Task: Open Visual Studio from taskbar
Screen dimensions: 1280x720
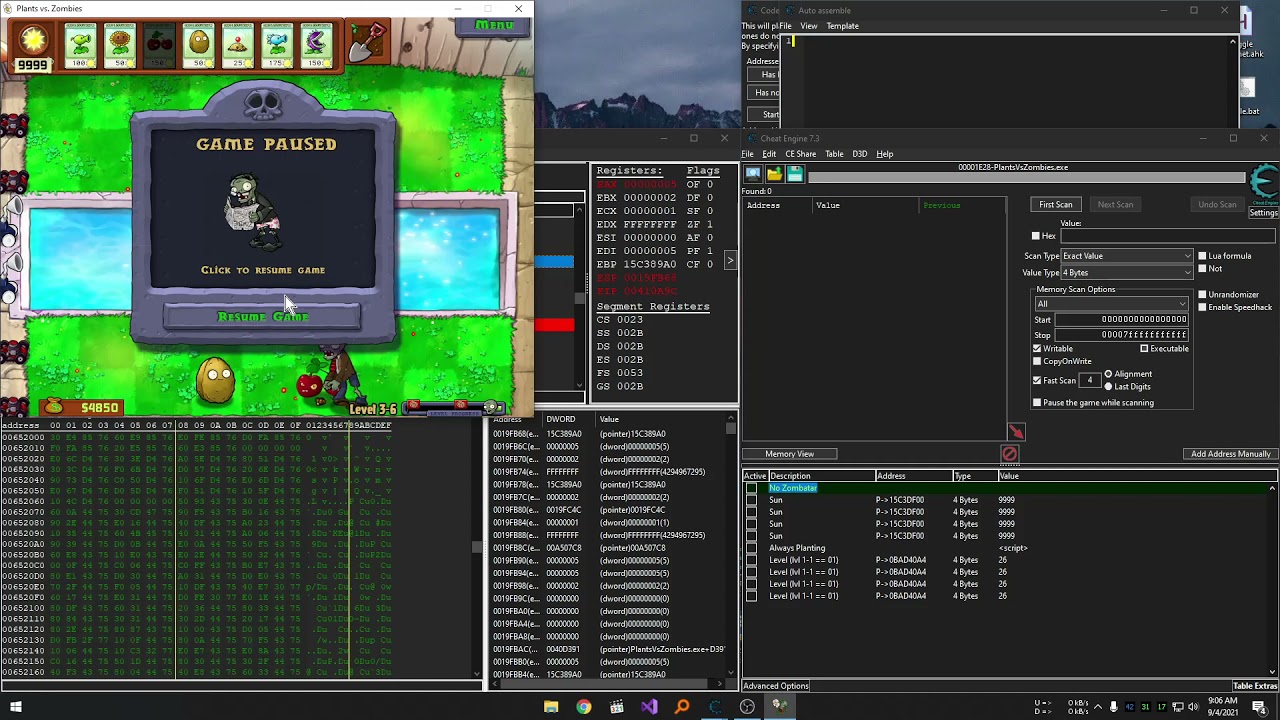Action: [649, 707]
